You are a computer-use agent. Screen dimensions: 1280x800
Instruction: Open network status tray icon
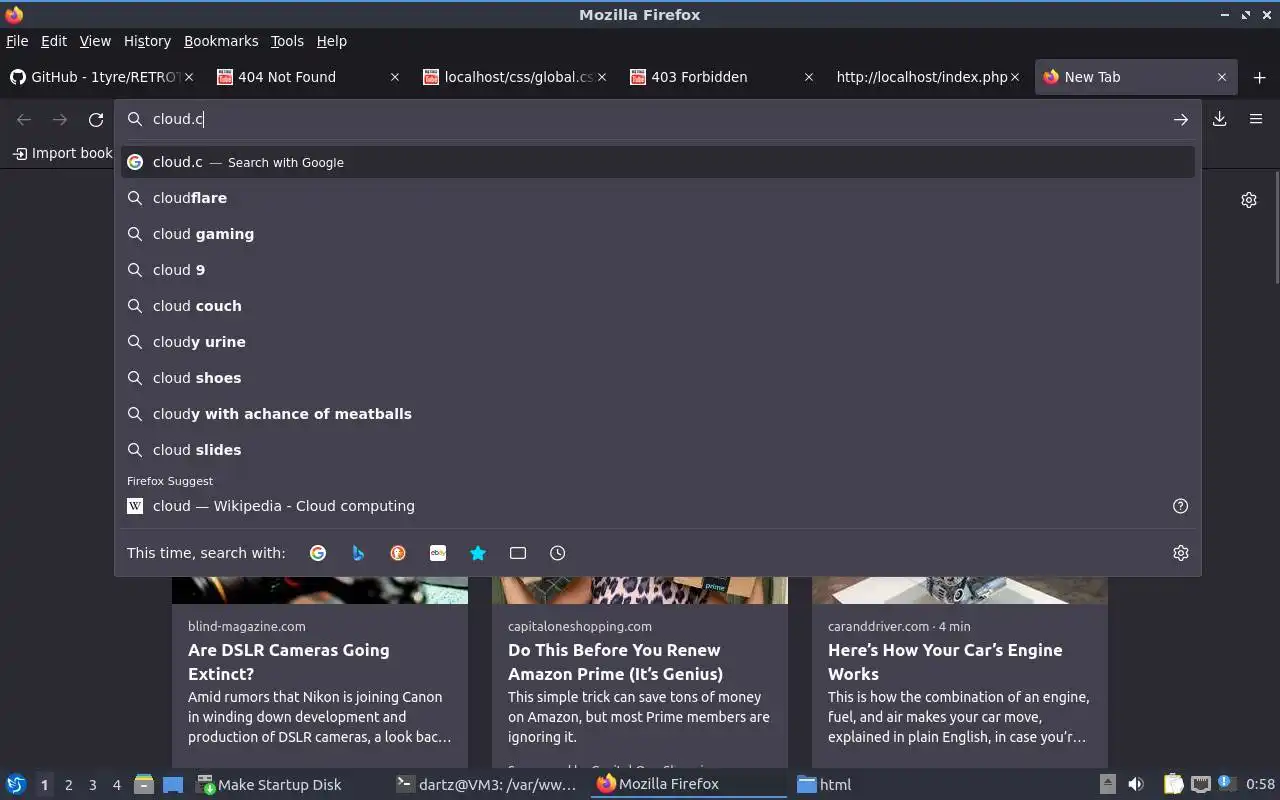[1201, 784]
